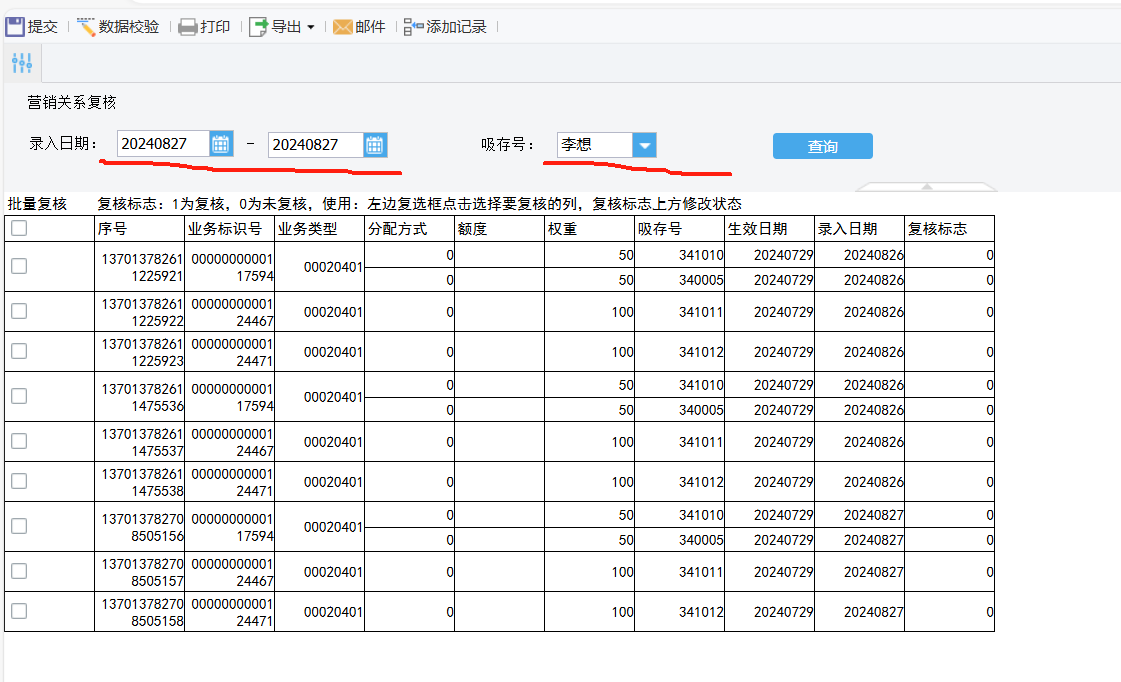Click the 打印 printer icon
This screenshot has height=682, width=1121.
coord(187,27)
